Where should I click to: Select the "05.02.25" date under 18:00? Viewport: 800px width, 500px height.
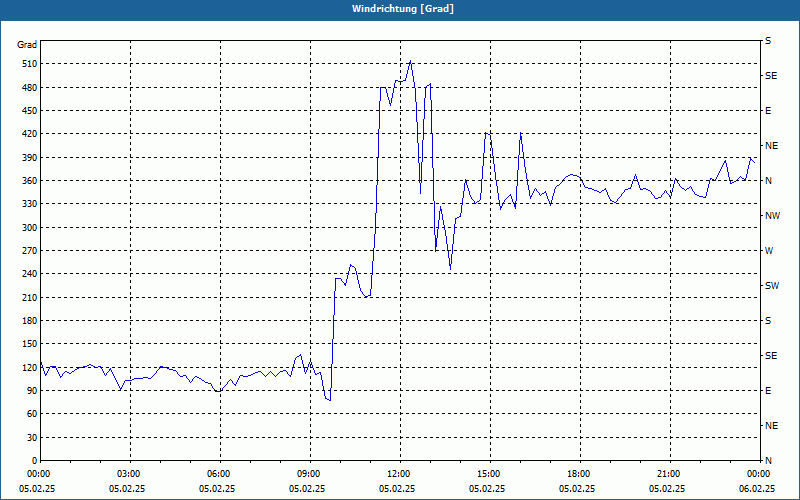[x=577, y=489]
